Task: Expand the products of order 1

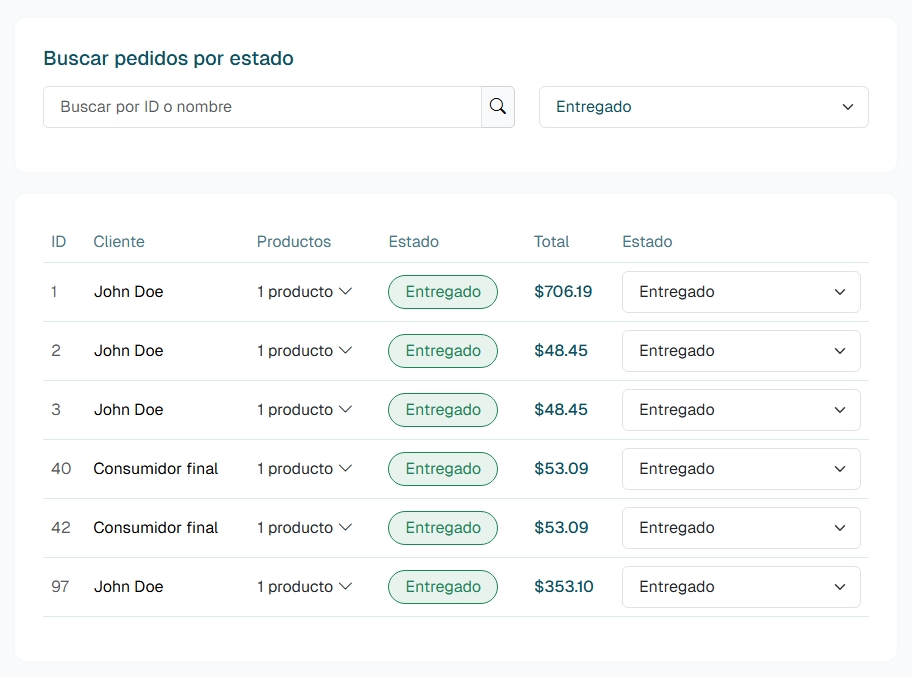Action: [344, 291]
